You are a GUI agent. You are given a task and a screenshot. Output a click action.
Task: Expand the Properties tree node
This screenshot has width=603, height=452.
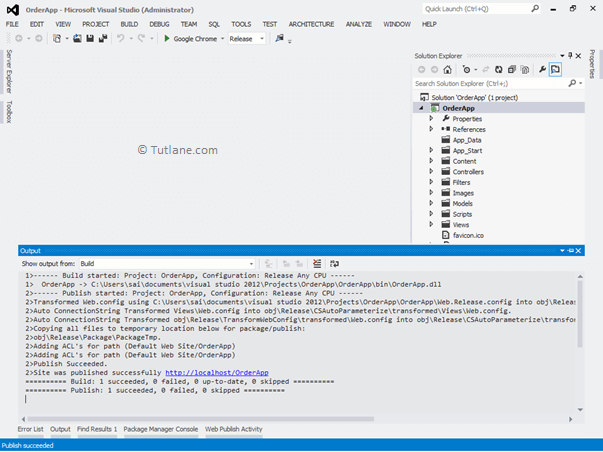(x=431, y=118)
